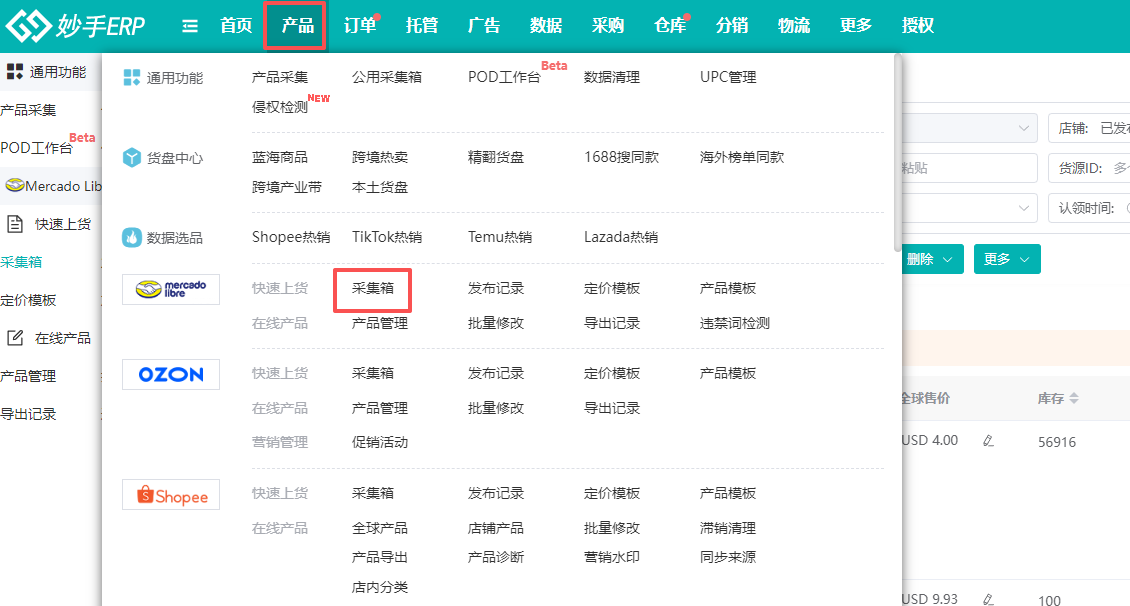Viewport: 1130px width, 606px height.
Task: Open UPC管理 link
Action: [x=728, y=77]
